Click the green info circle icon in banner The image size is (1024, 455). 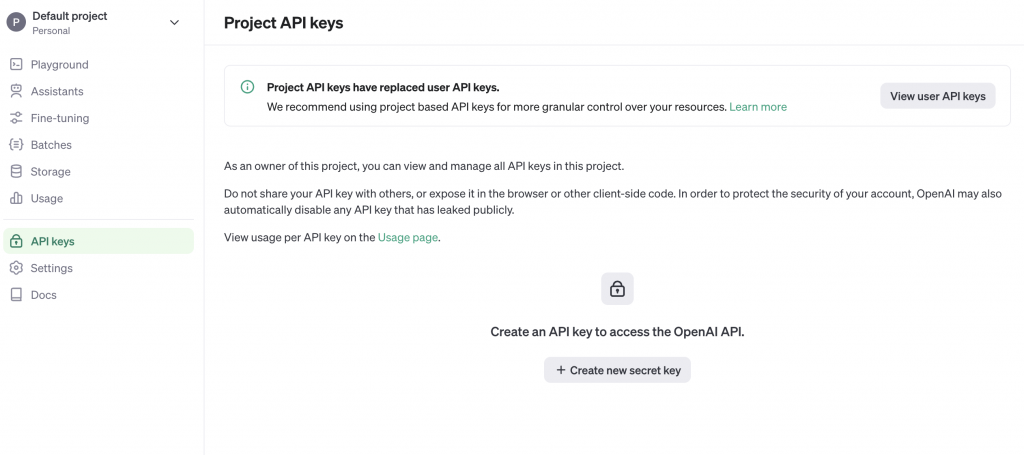pyautogui.click(x=248, y=87)
